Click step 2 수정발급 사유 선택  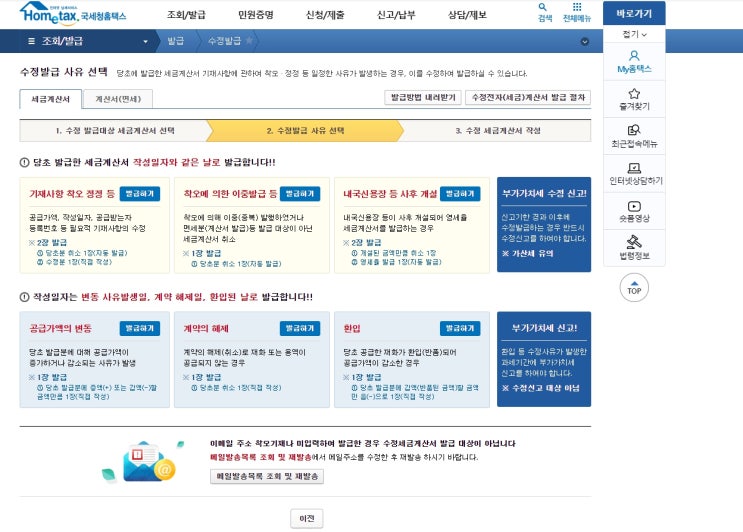[x=305, y=131]
